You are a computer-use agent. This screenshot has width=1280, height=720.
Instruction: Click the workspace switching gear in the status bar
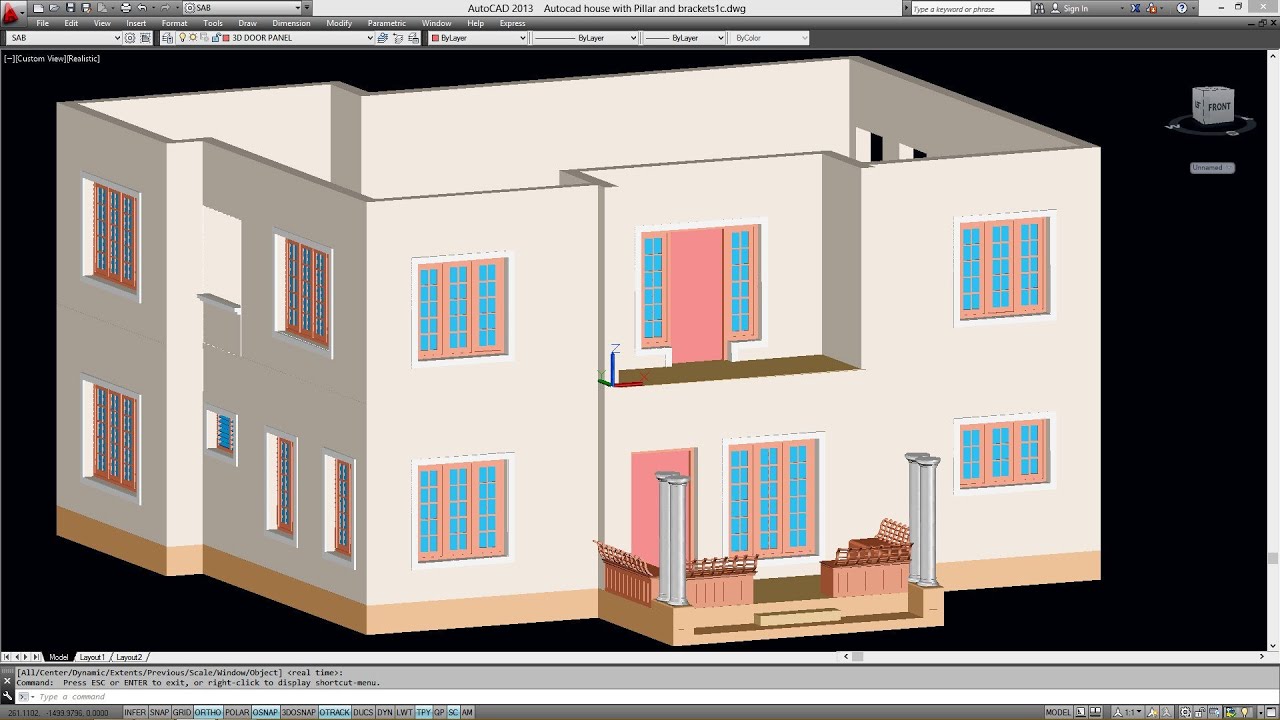tap(1185, 712)
